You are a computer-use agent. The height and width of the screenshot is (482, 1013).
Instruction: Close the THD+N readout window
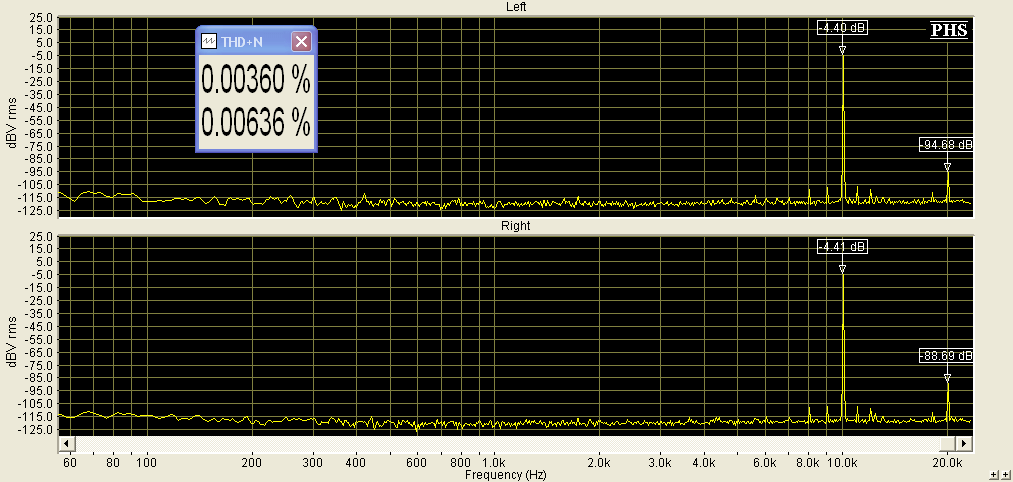[302, 42]
